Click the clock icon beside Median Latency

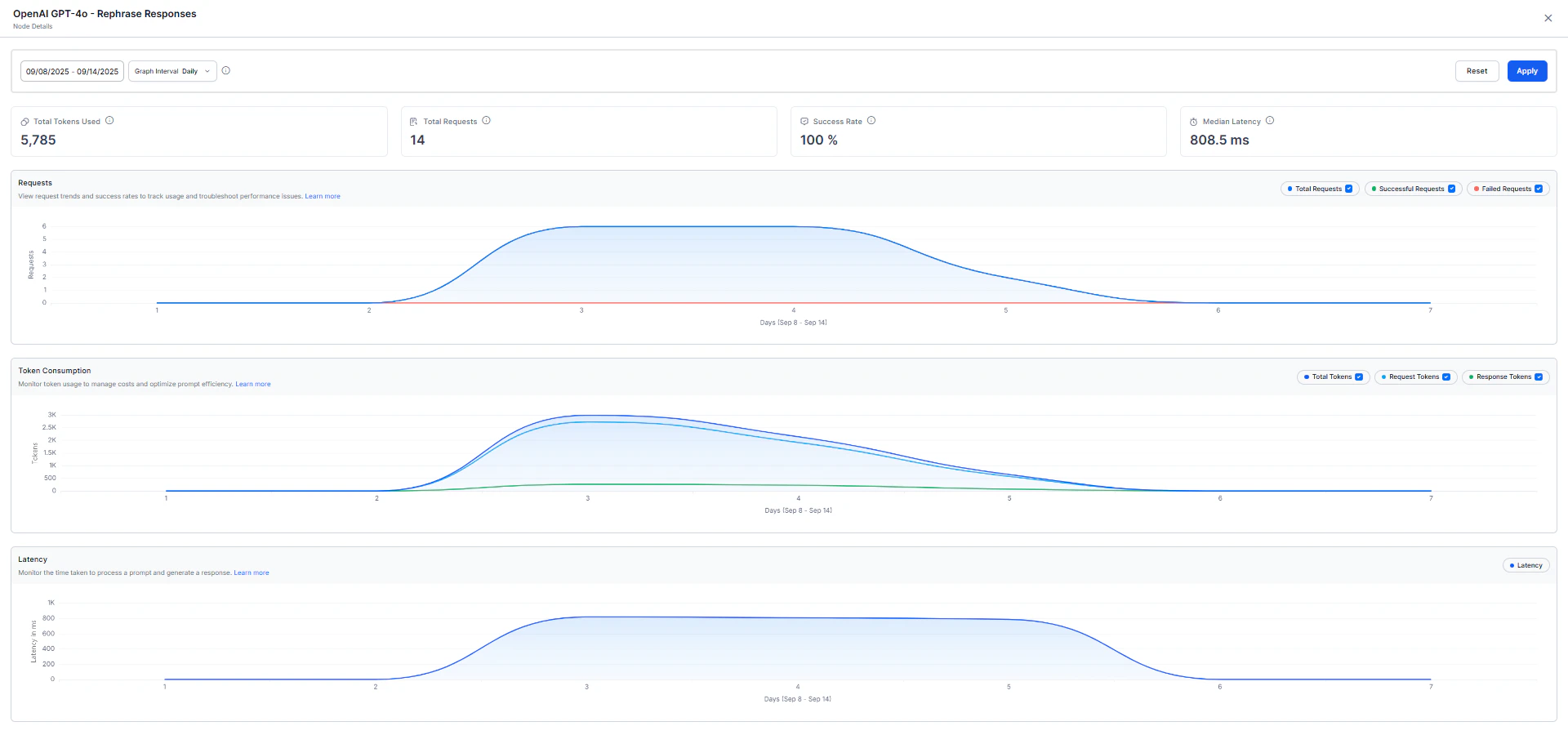[1192, 121]
